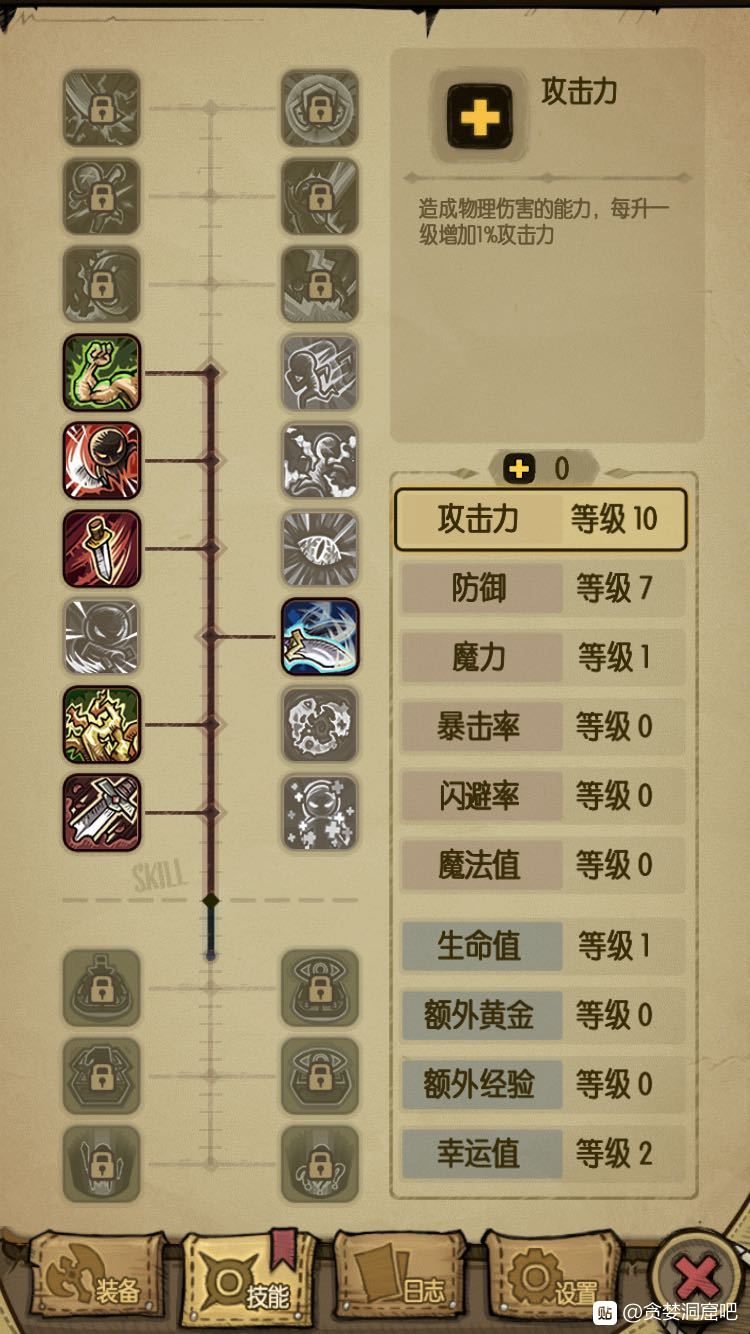The width and height of the screenshot is (750, 1334).
Task: Select the gray sparkle figure skill icon
Action: pos(320,813)
